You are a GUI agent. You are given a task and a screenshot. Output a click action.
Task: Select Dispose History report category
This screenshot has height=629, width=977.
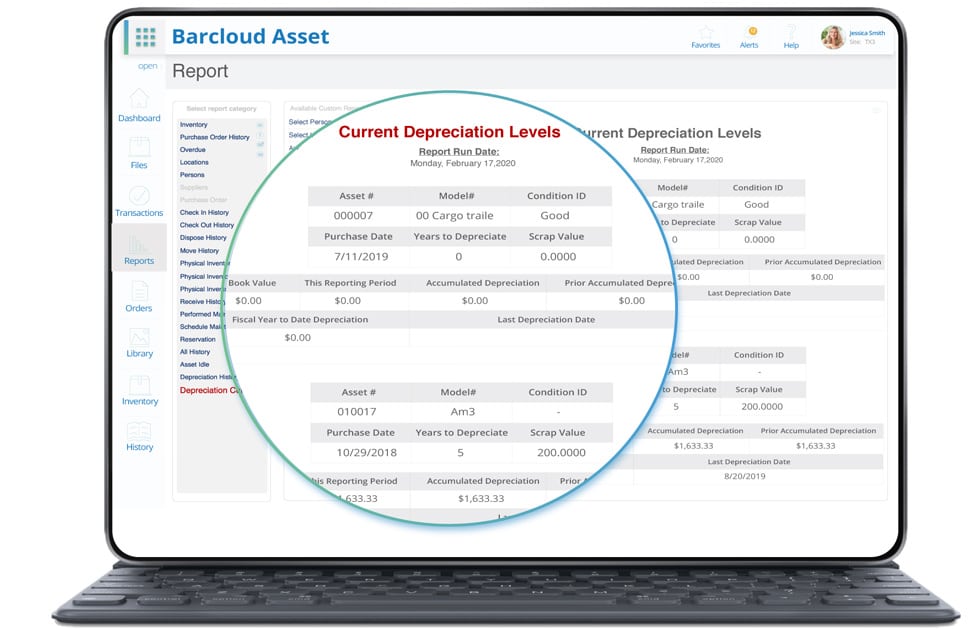pyautogui.click(x=203, y=238)
